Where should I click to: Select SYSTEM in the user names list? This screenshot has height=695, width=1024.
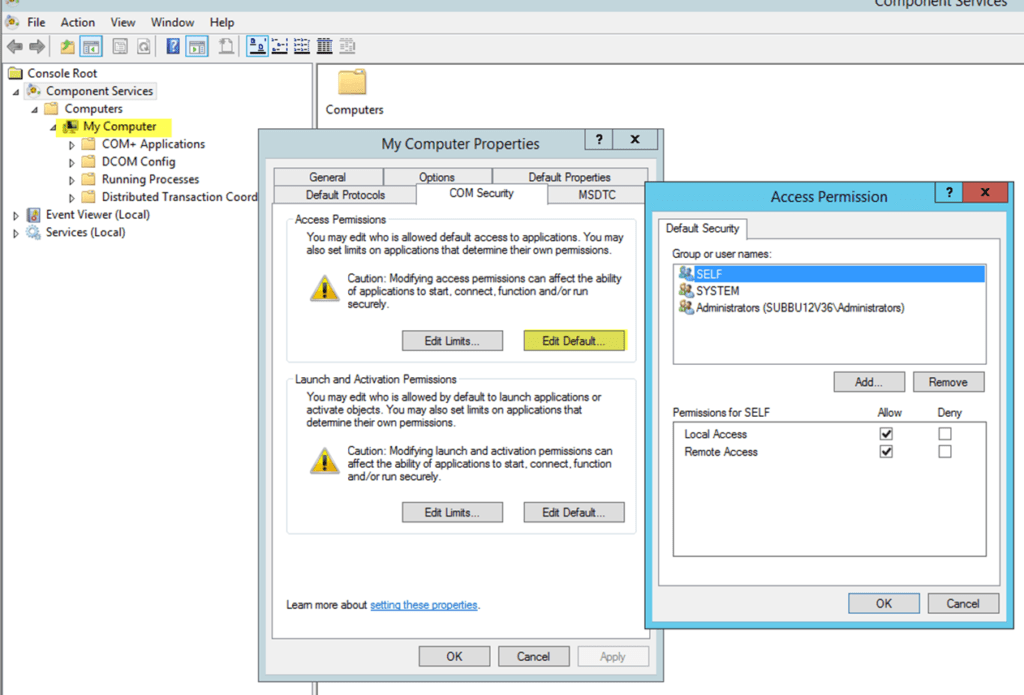pos(717,291)
